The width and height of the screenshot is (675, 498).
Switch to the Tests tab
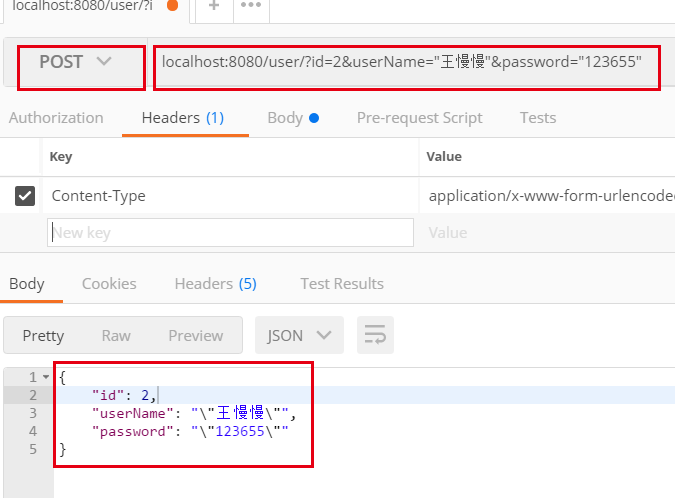click(538, 118)
